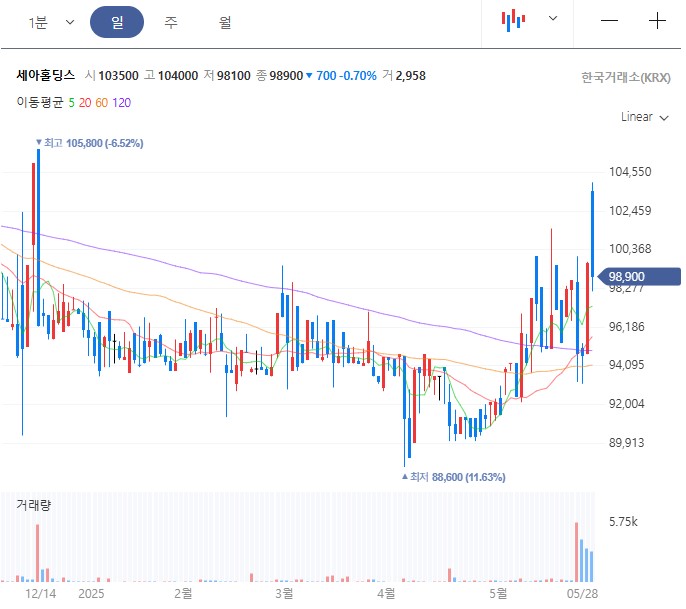Zoom in using the plus icon
The image size is (686, 609).
(657, 21)
